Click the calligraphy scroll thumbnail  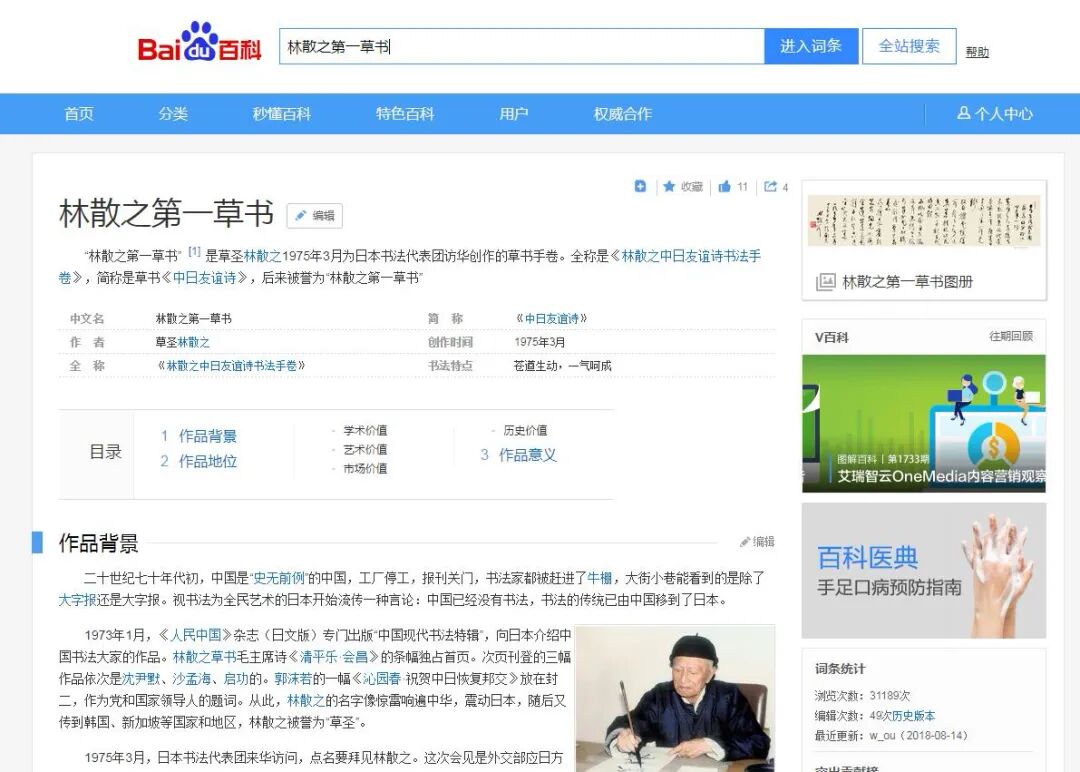coord(924,220)
